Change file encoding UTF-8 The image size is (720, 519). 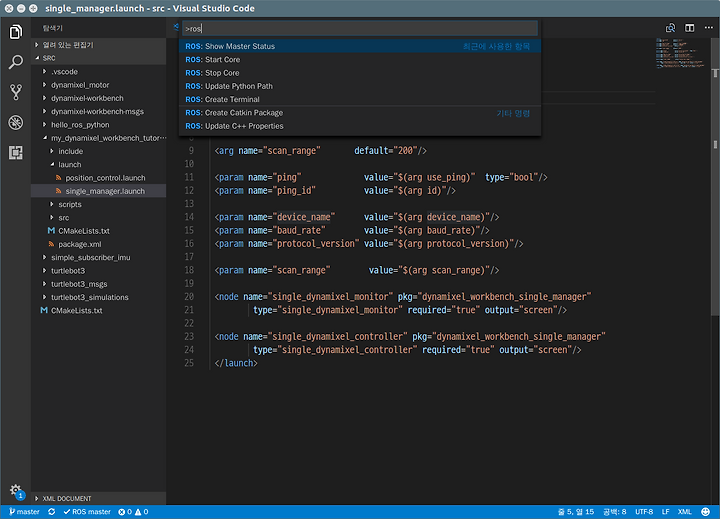pyautogui.click(x=644, y=512)
